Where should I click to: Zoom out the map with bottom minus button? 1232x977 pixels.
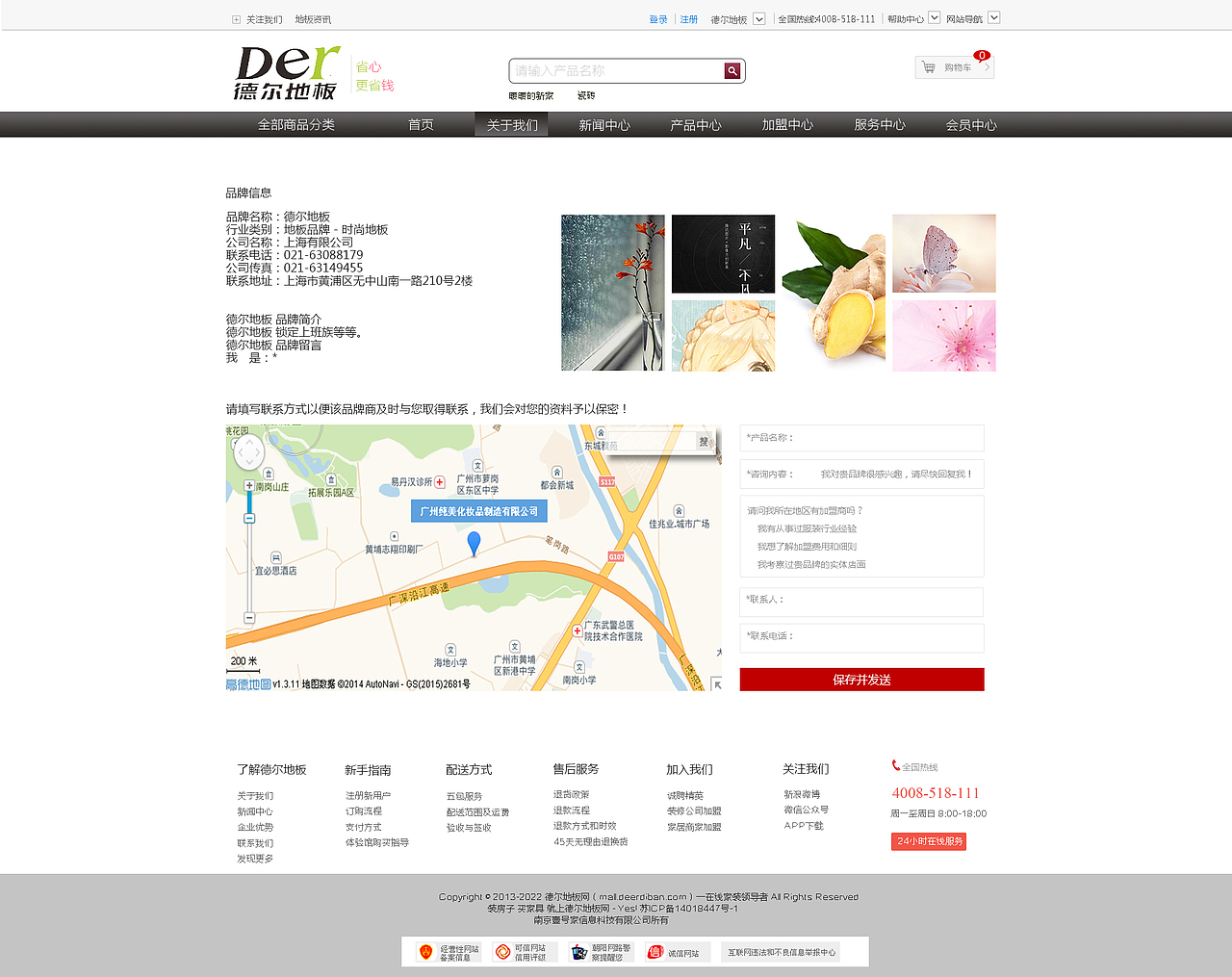point(249,618)
